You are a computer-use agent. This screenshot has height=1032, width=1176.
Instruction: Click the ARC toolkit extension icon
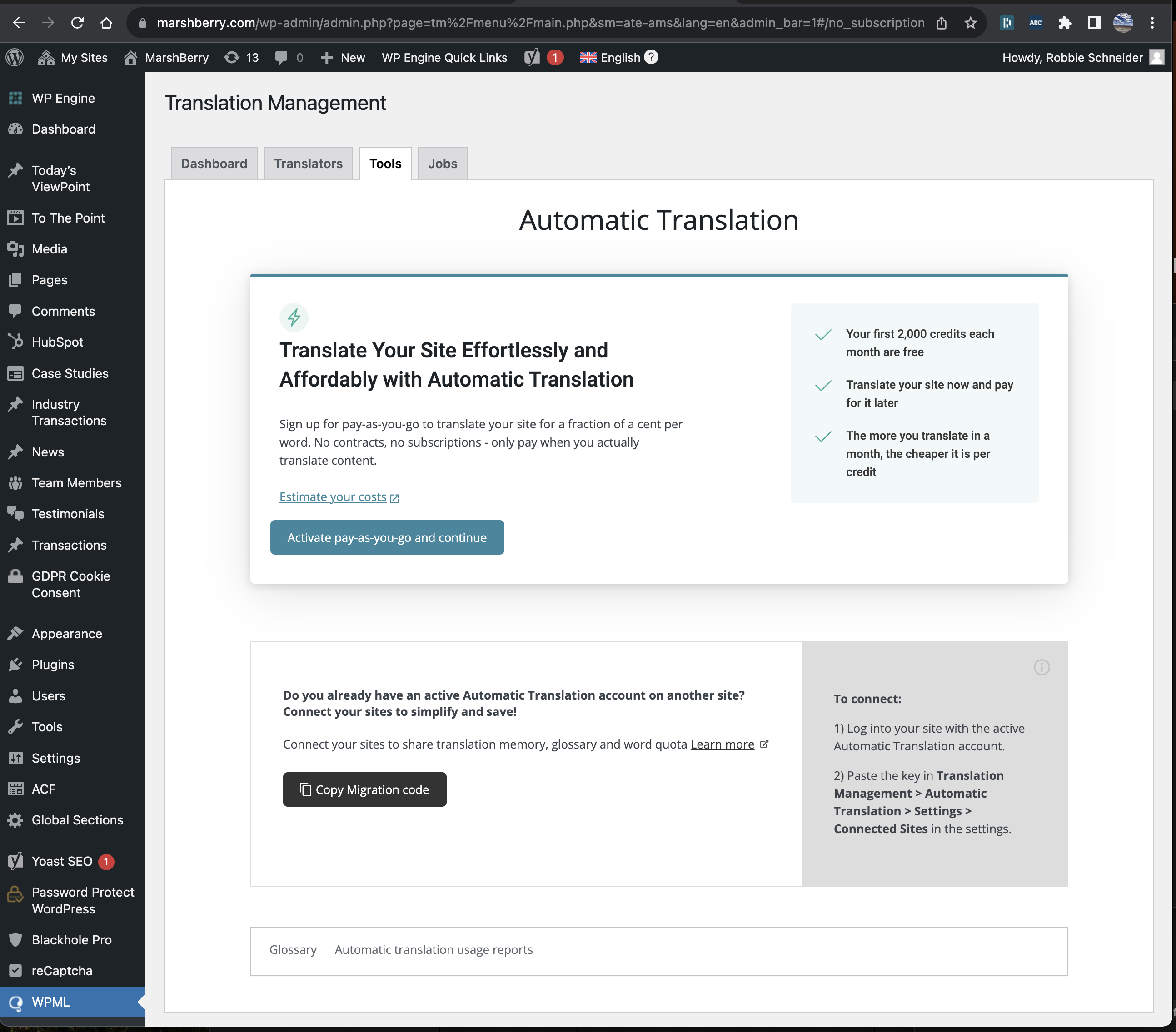pos(1036,23)
